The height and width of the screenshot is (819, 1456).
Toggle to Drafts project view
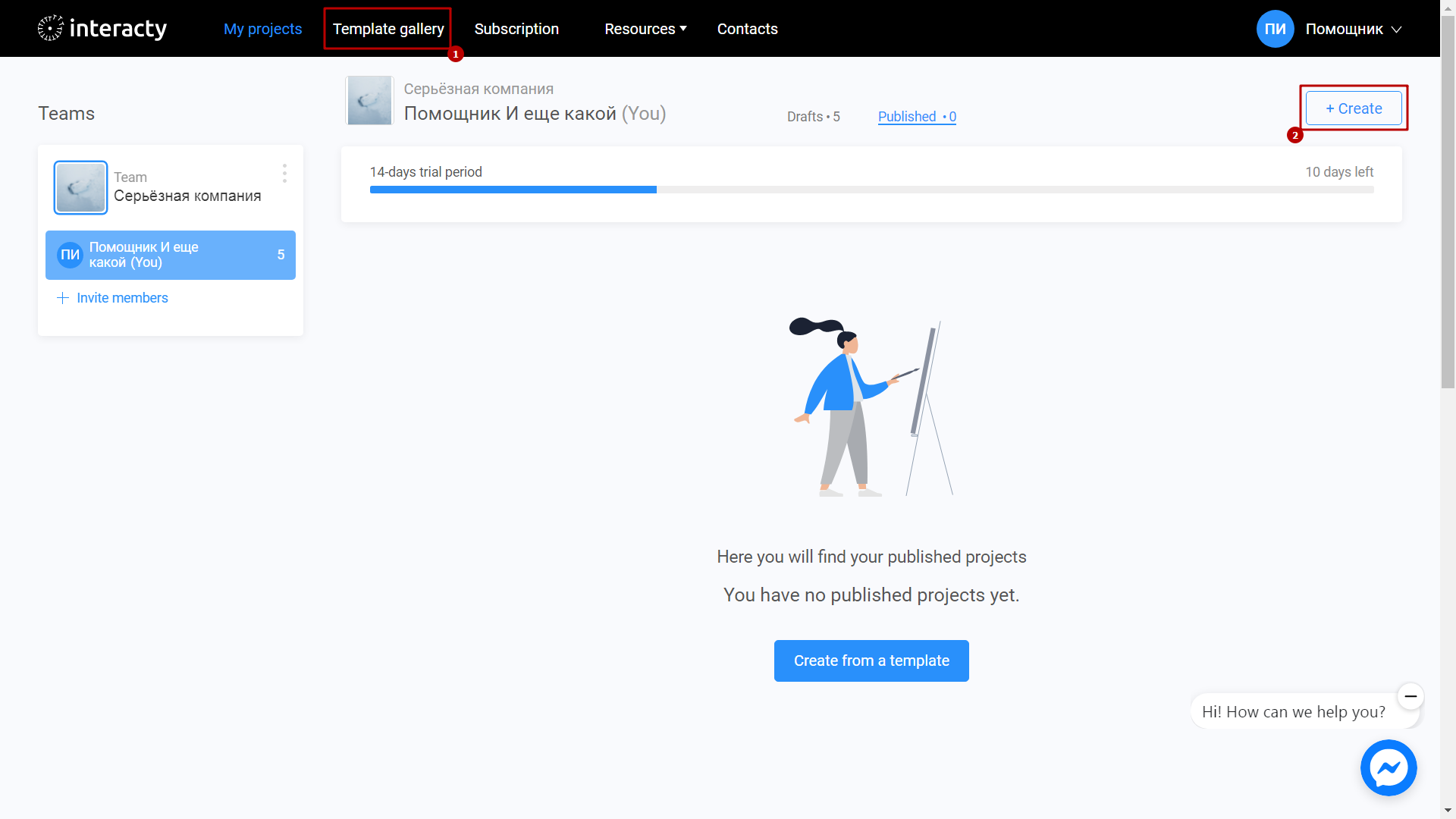coord(813,116)
